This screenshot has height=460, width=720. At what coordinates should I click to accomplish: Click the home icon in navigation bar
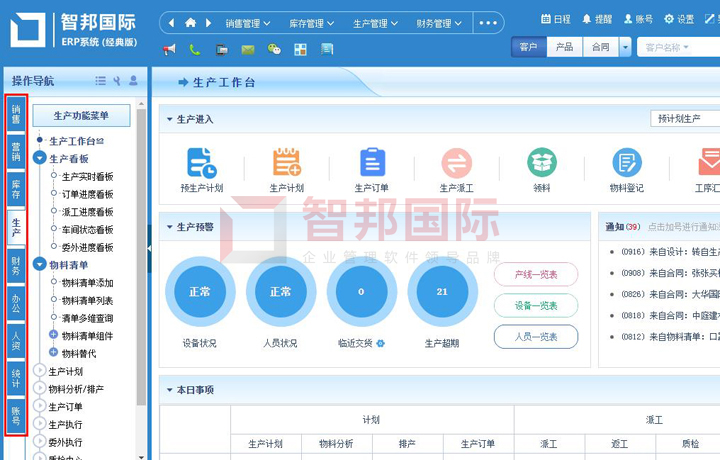tap(190, 22)
